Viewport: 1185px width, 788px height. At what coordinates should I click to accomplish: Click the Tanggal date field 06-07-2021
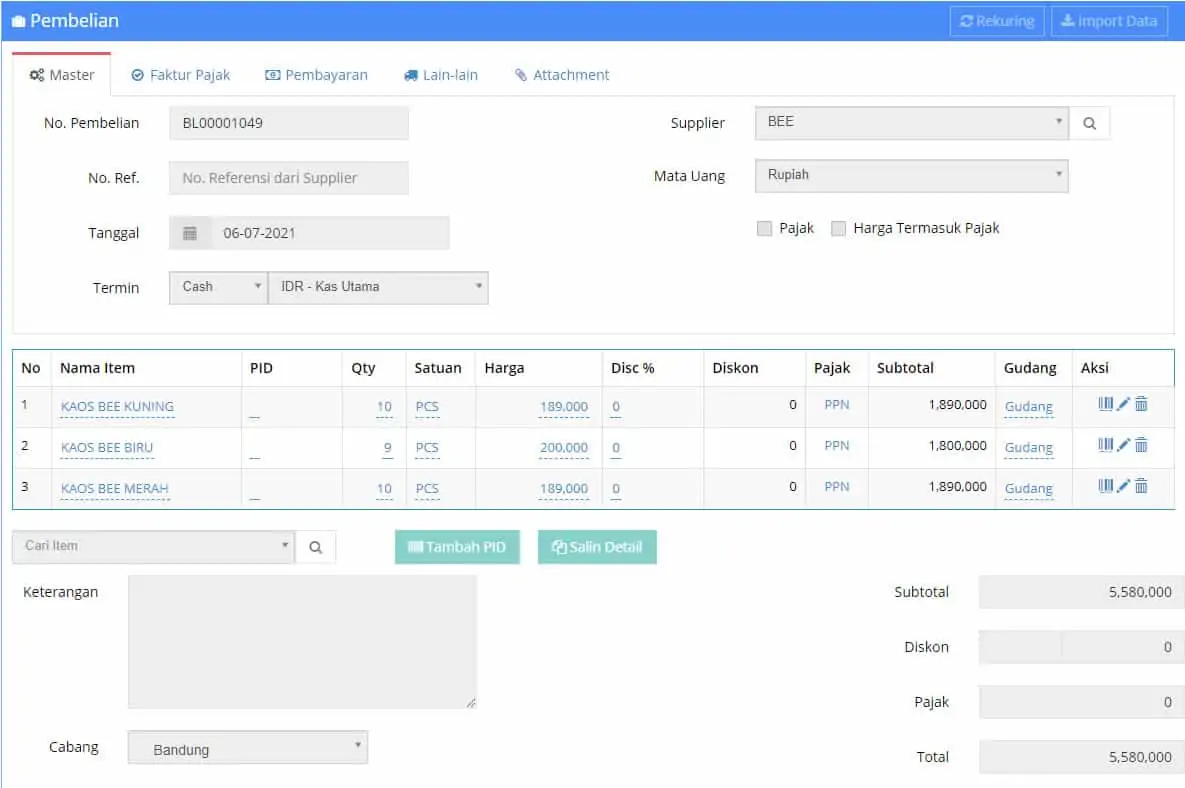[330, 233]
